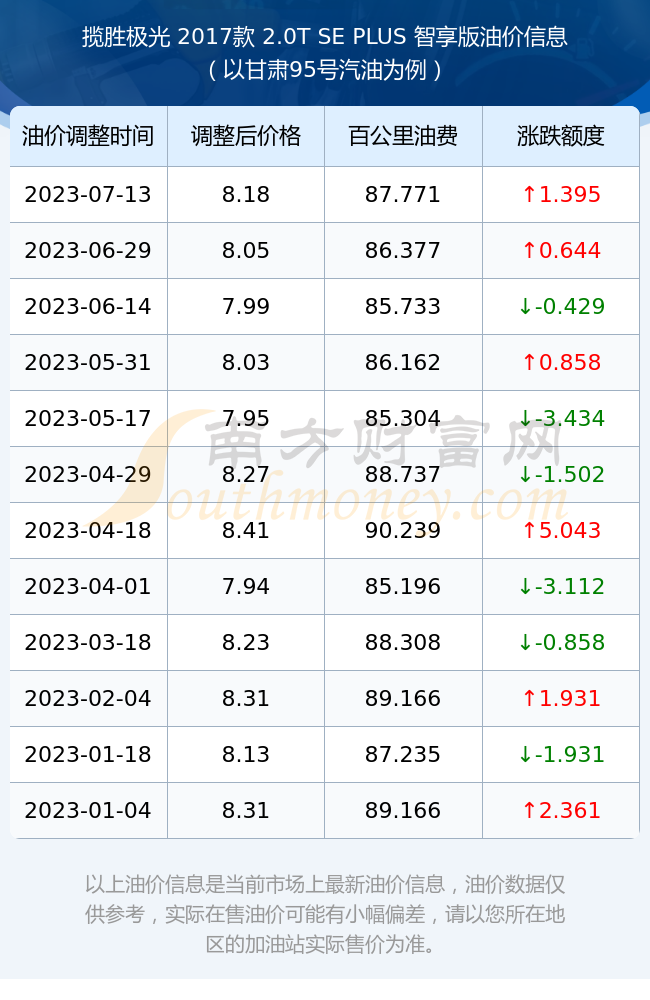
Task: Select the 2023-04-18 price 8.41 cell
Action: pos(246,530)
